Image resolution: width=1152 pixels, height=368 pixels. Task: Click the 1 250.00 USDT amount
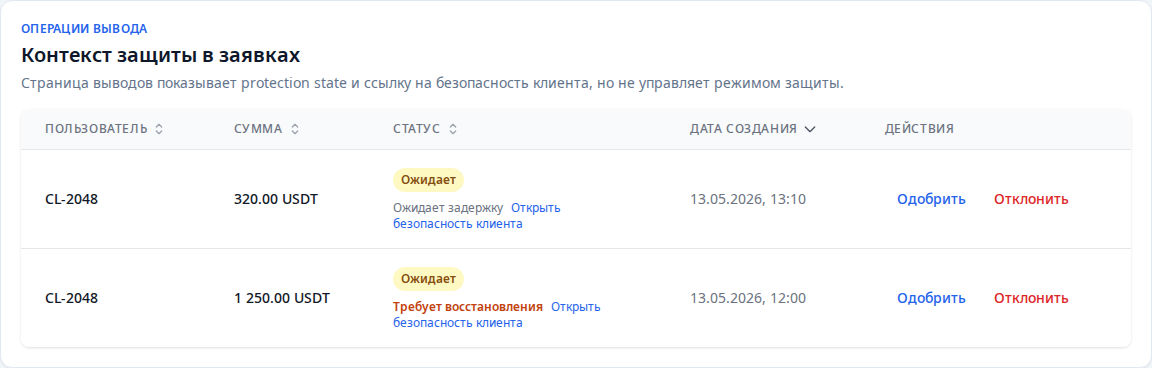pyautogui.click(x=282, y=298)
